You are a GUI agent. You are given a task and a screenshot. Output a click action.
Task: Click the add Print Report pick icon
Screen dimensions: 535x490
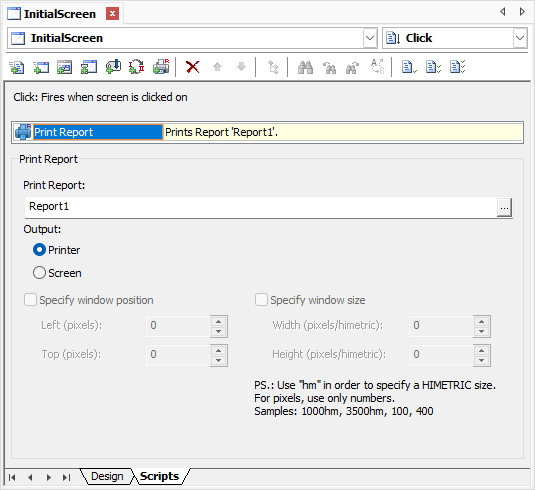point(161,67)
